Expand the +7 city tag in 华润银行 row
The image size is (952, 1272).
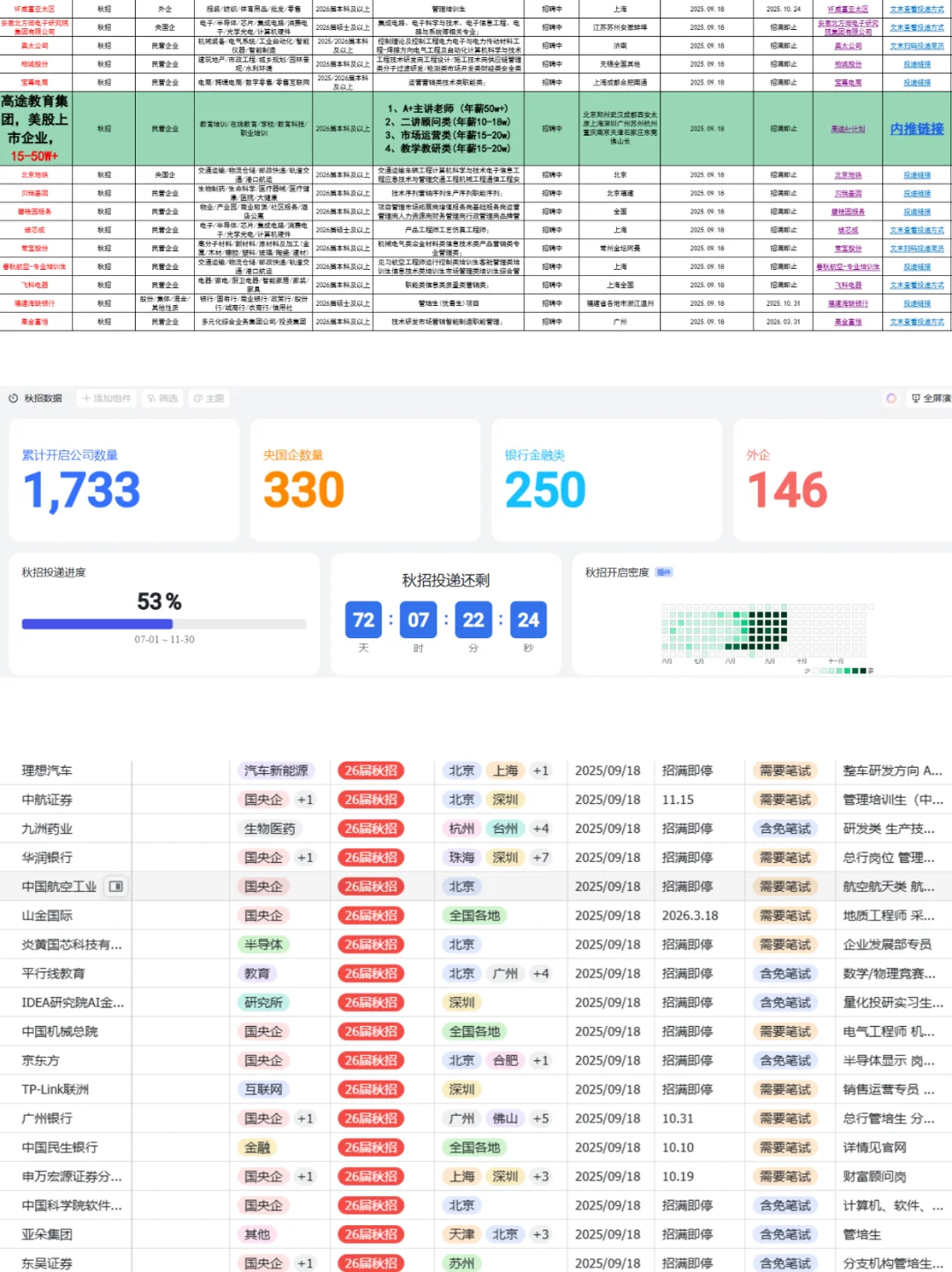pyautogui.click(x=541, y=858)
